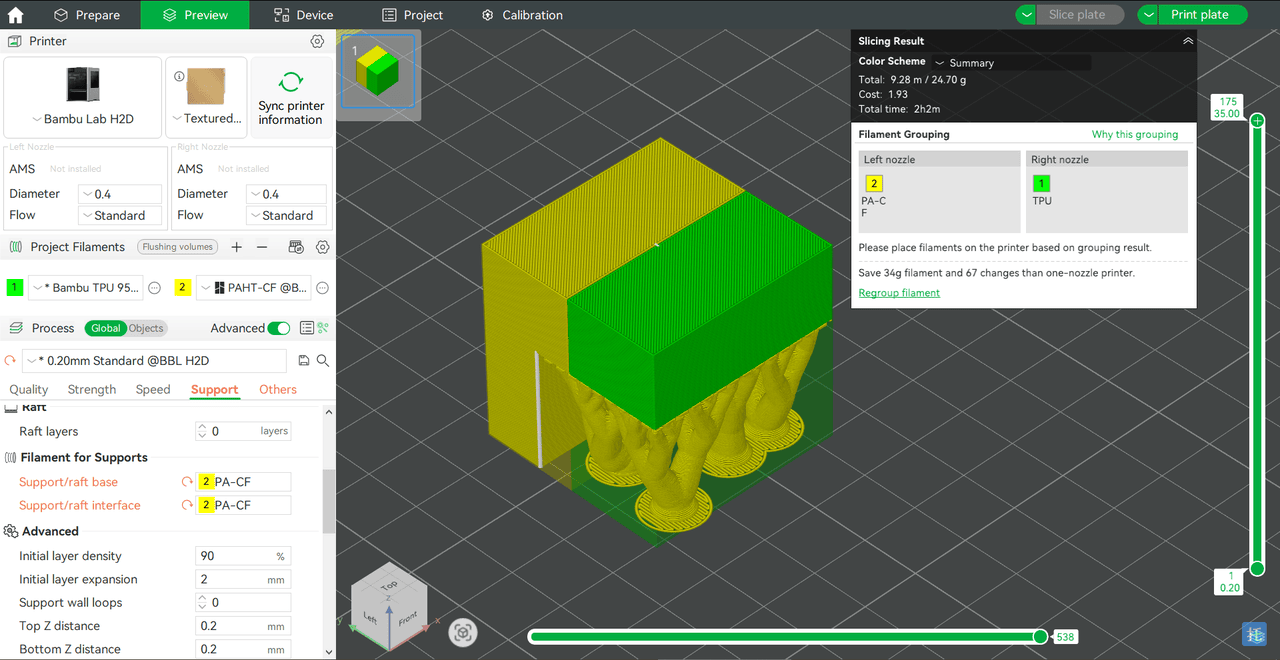The image size is (1280, 660).
Task: Click Support wall loops stepper arrows
Action: [203, 603]
